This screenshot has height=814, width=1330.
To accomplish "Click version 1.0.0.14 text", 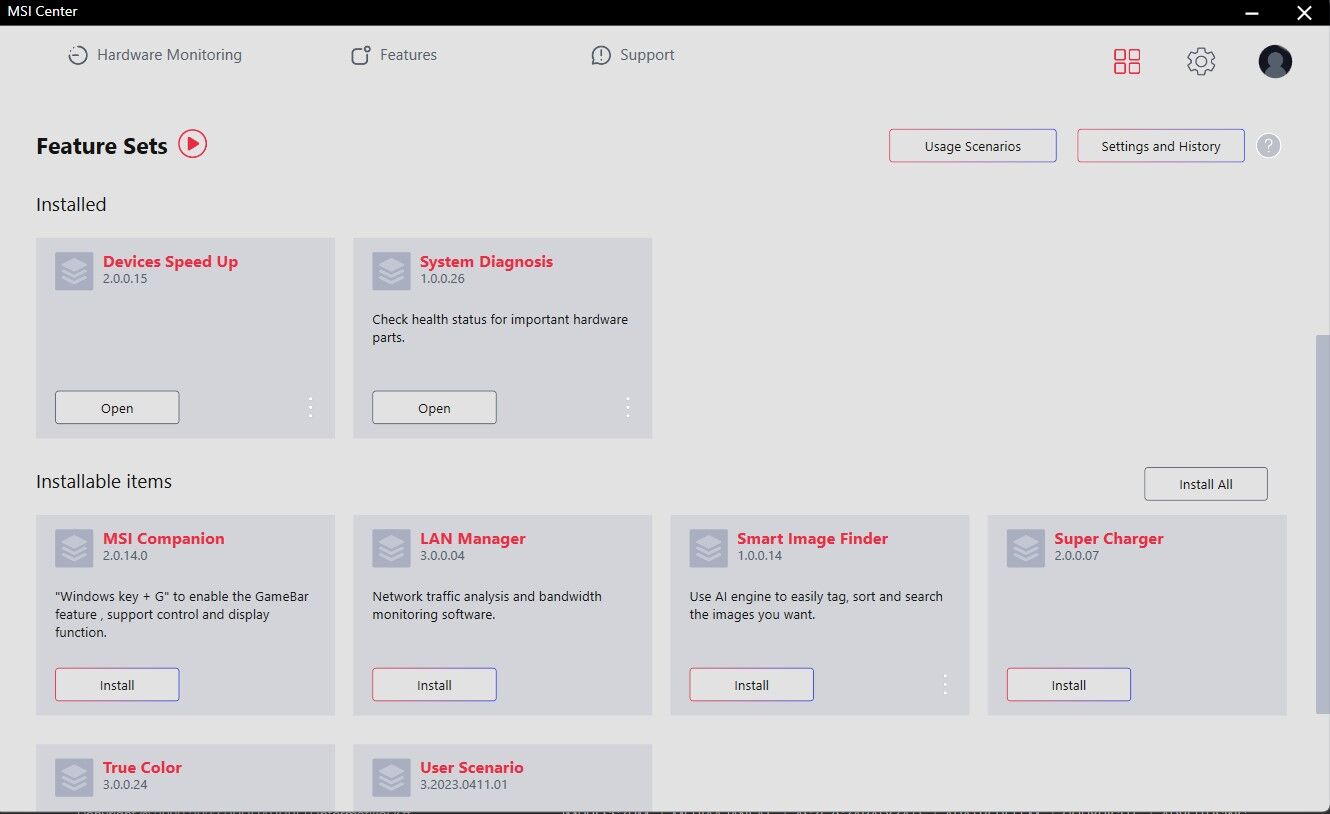I will point(760,556).
